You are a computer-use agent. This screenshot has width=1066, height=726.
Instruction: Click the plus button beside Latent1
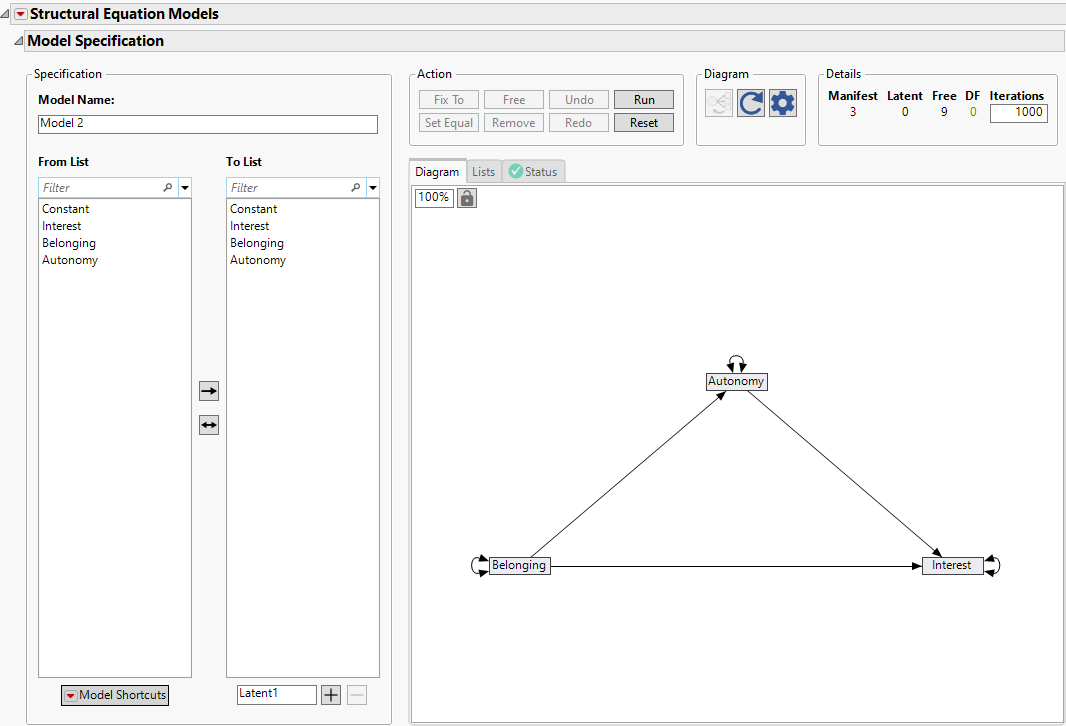330,694
